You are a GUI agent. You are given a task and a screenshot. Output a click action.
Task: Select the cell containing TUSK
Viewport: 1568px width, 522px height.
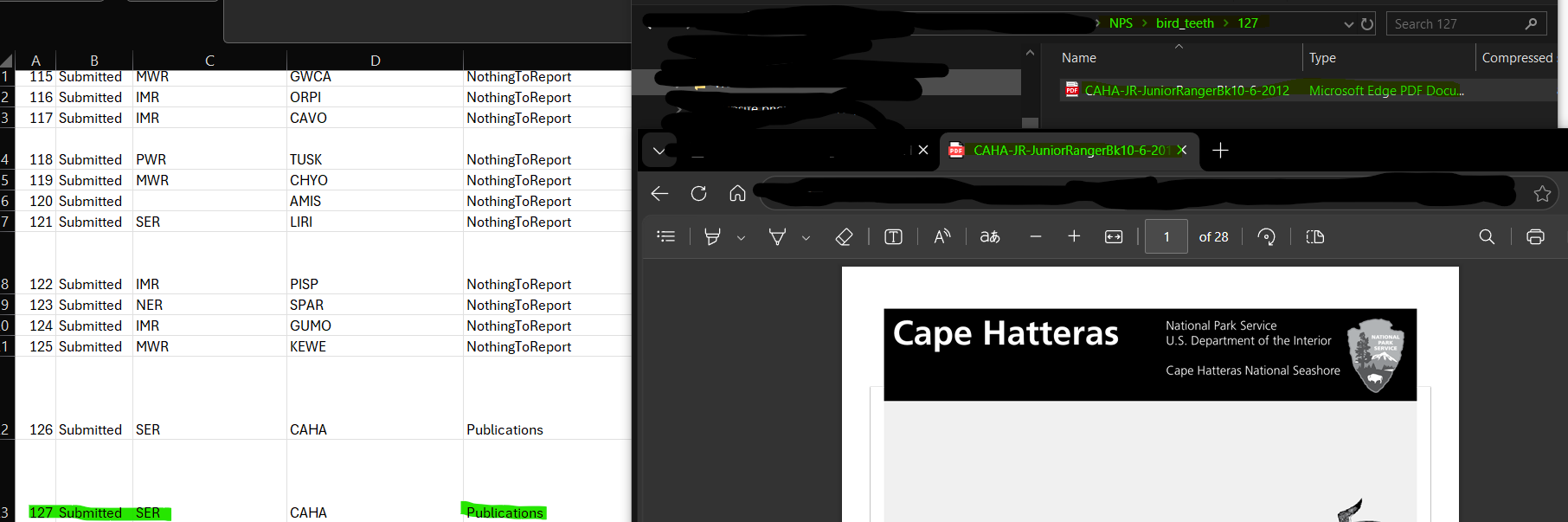click(x=375, y=149)
